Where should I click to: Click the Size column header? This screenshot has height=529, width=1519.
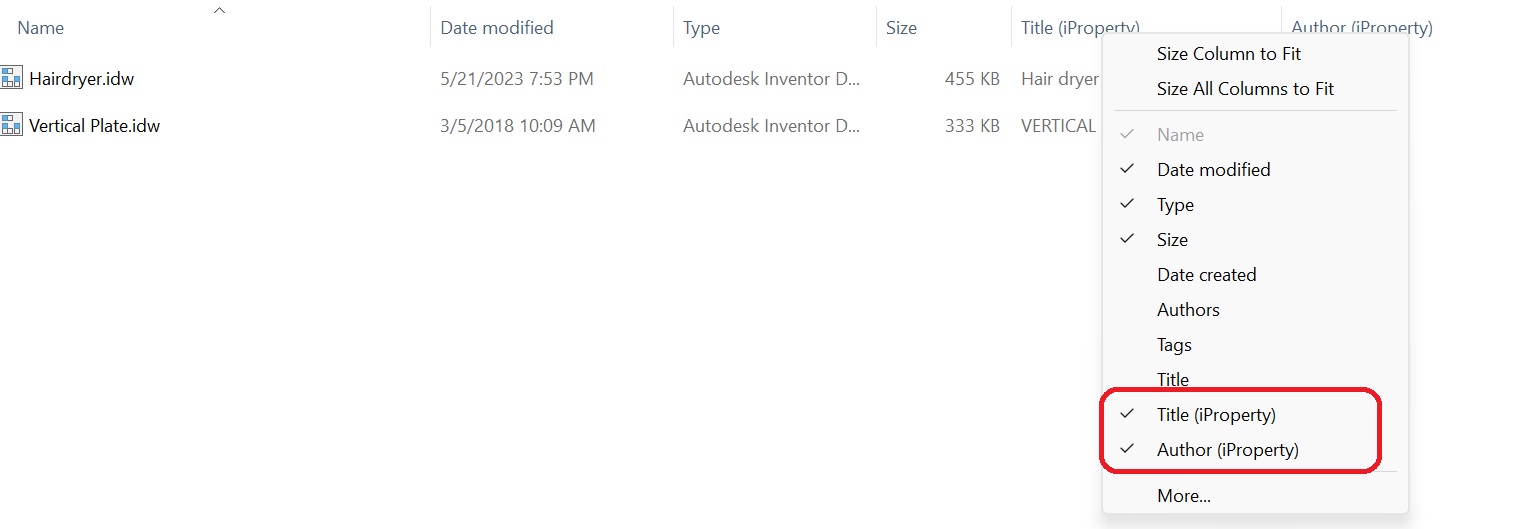pos(901,28)
